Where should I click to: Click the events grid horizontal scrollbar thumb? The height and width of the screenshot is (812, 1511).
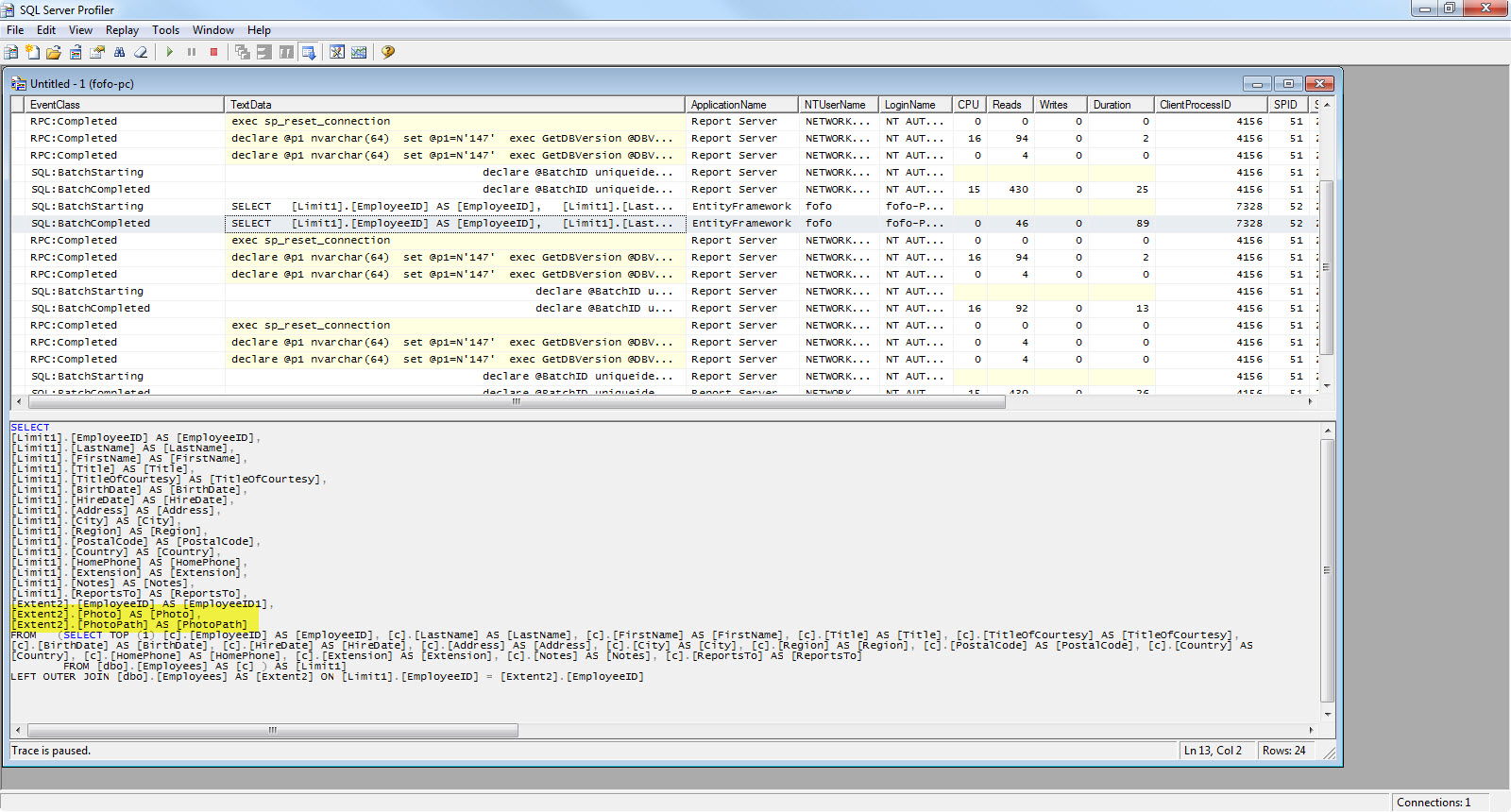tap(516, 401)
